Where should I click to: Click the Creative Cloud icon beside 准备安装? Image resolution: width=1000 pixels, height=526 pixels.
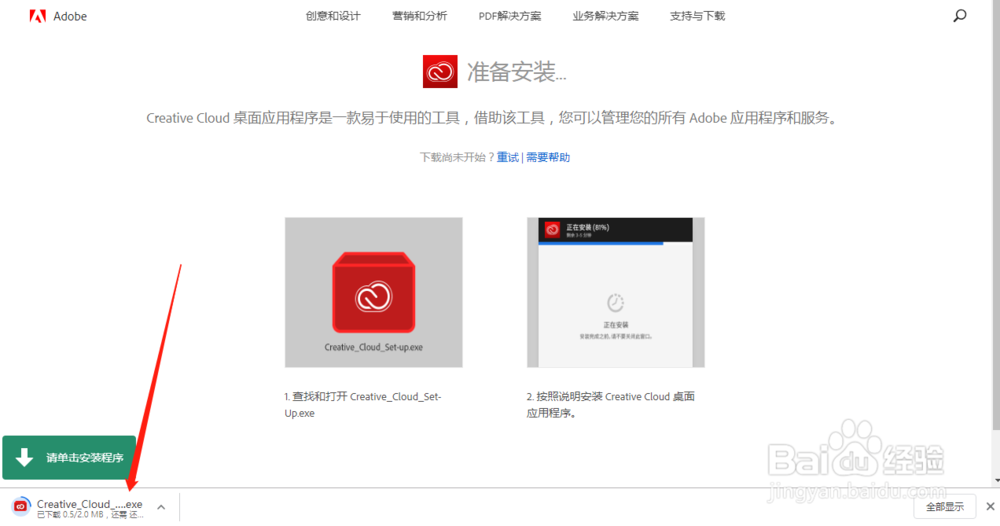point(440,71)
